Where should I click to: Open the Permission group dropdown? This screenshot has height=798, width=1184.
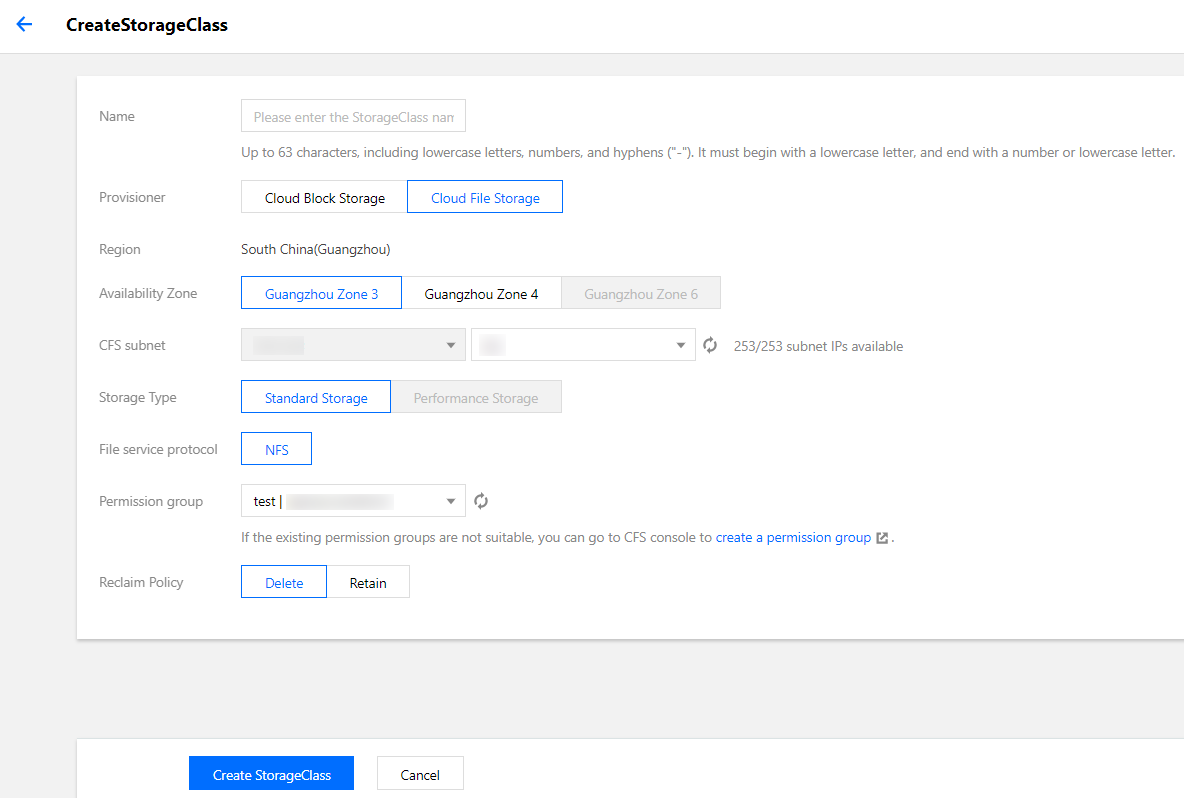point(353,501)
